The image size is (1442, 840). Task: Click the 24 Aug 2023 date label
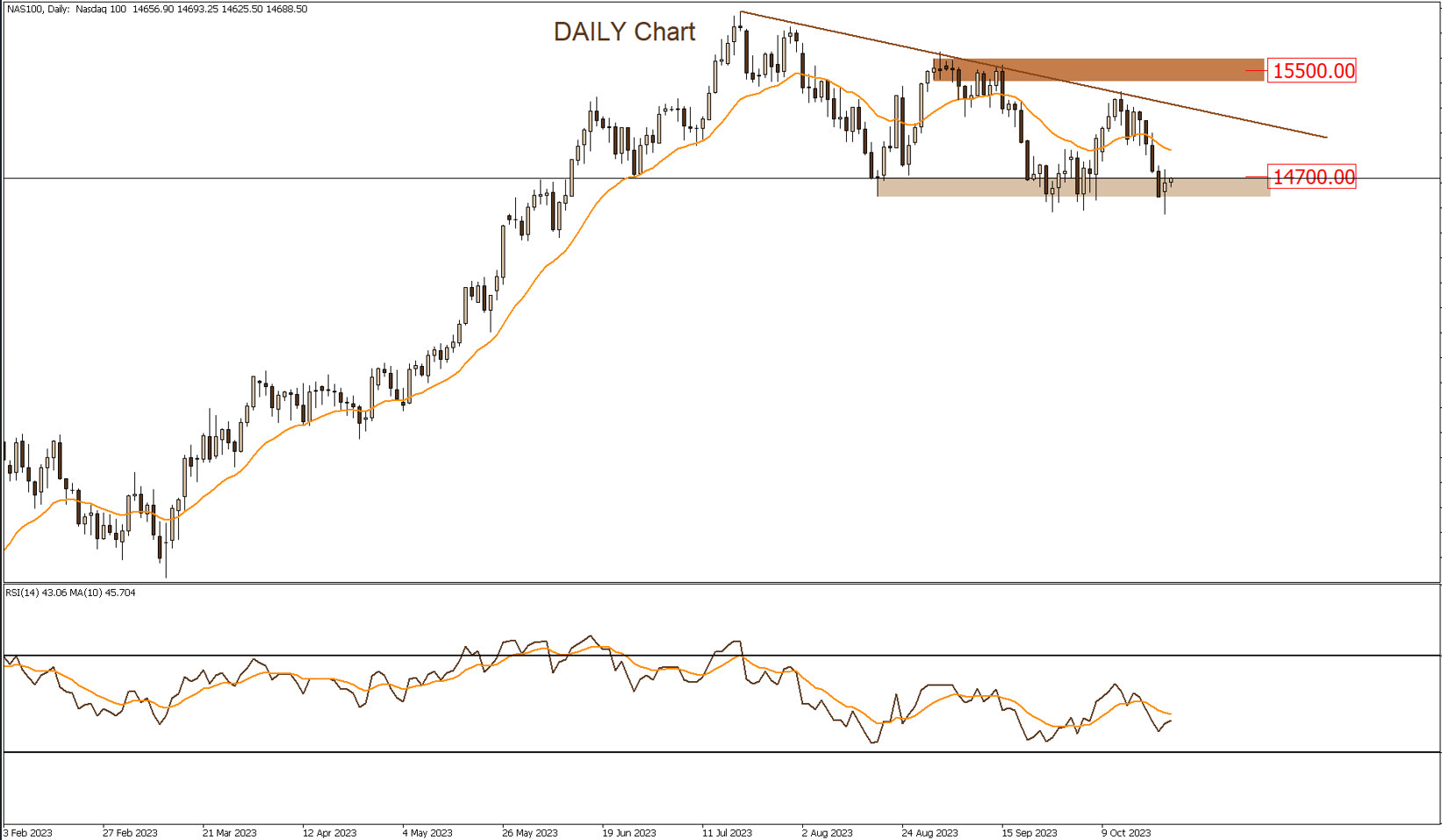click(929, 832)
